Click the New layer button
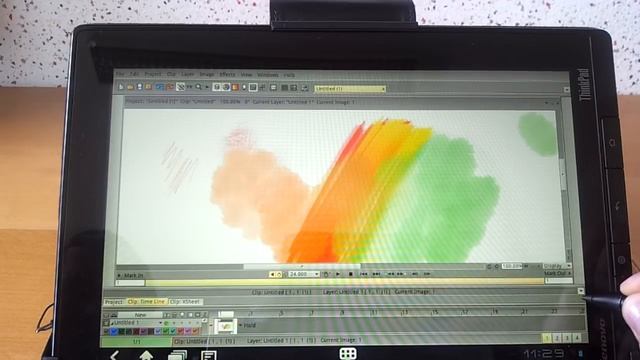Screen dimensions: 640x360 click(x=140, y=315)
